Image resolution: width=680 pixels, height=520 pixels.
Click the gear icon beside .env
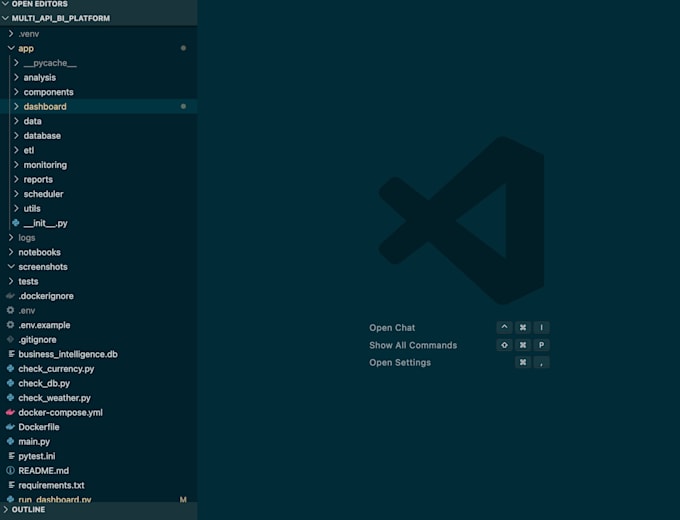point(10,311)
